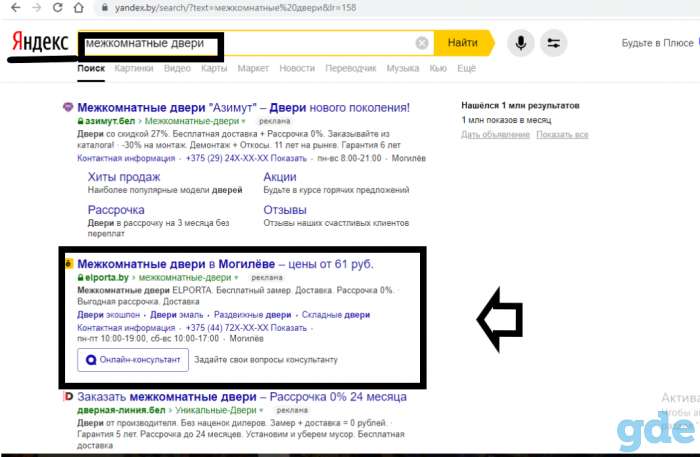Open the Новости tab
The width and height of the screenshot is (700, 457).
(297, 68)
